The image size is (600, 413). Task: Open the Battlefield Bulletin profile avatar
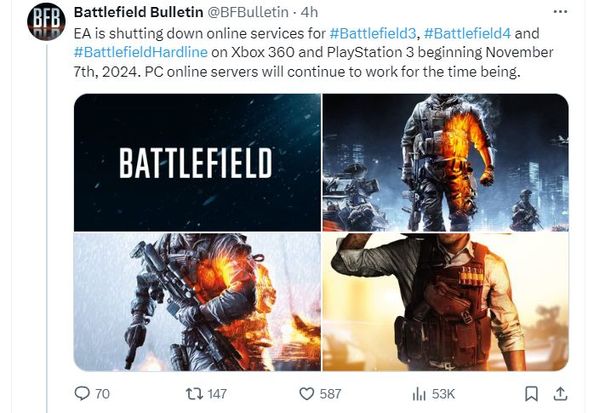[x=46, y=21]
